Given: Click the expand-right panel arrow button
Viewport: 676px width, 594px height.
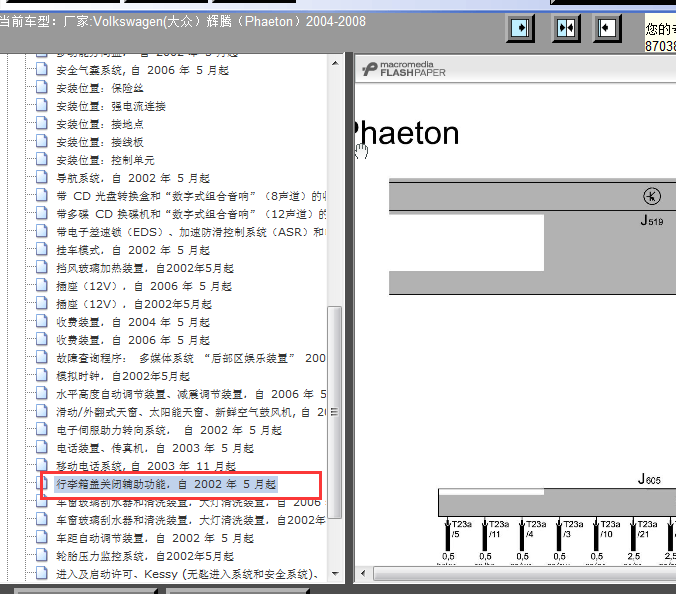Looking at the screenshot, I should [x=520, y=28].
